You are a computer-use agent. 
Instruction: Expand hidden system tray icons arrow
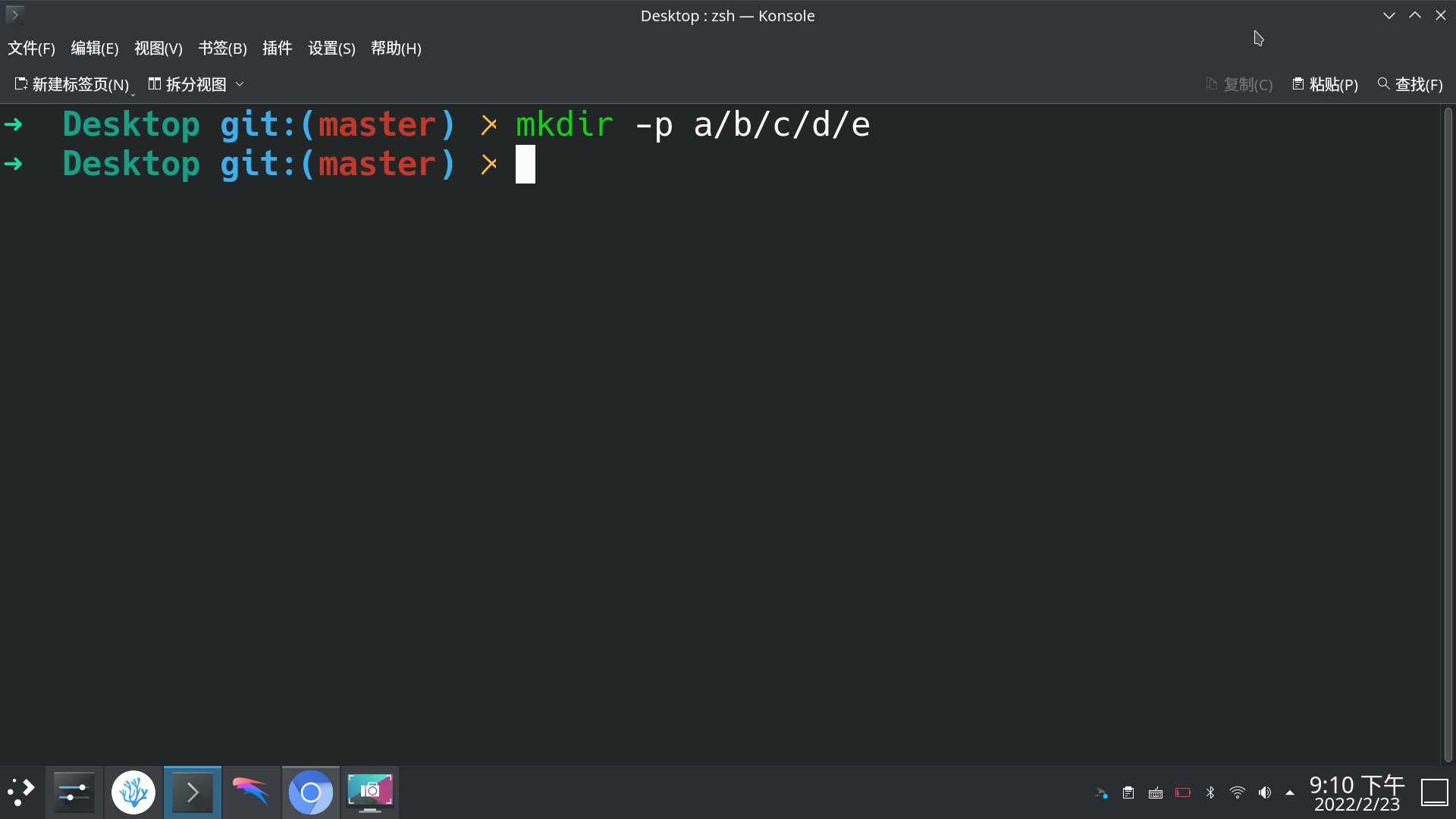click(1290, 793)
